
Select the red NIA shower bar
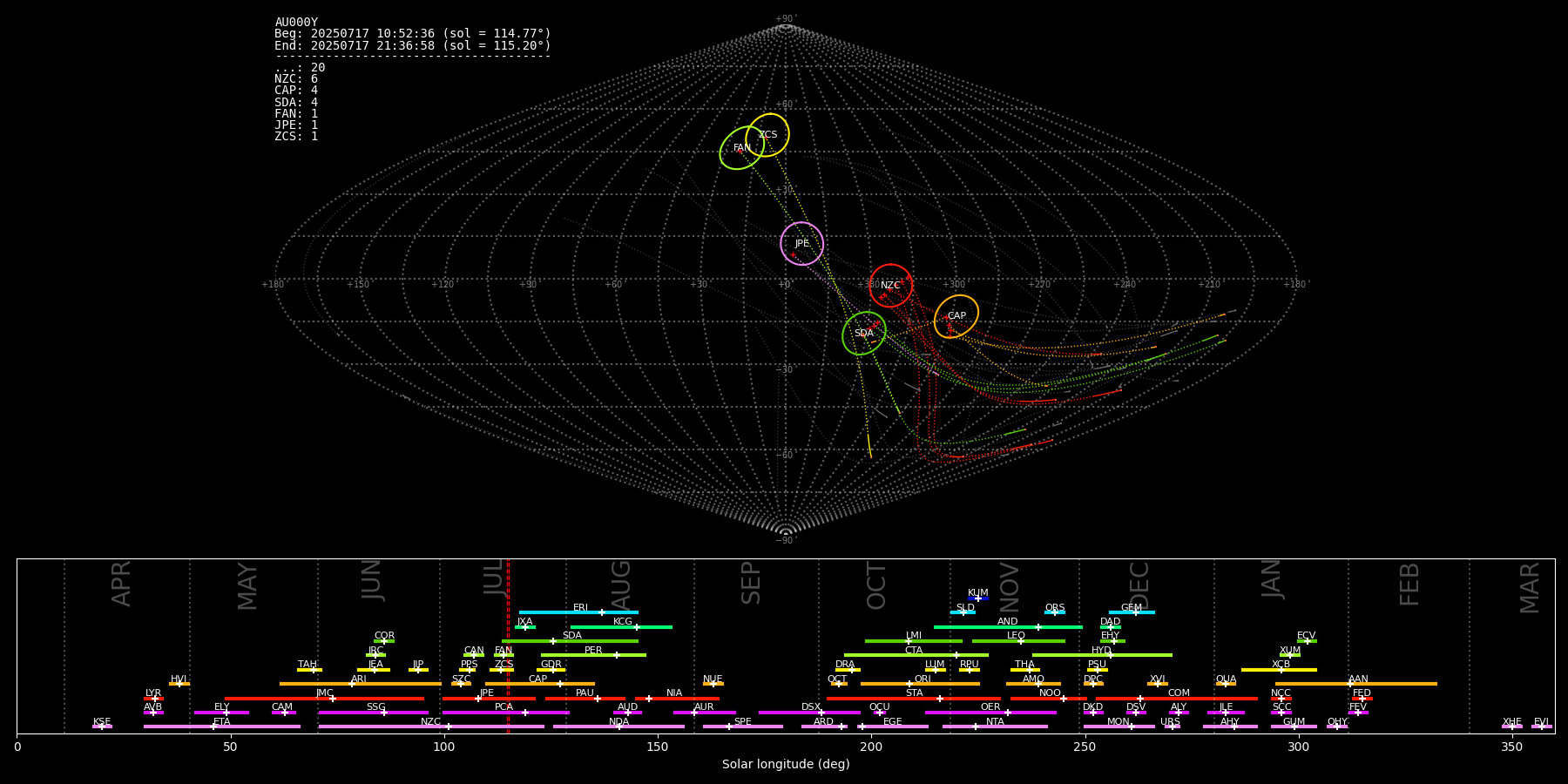pyautogui.click(x=677, y=699)
